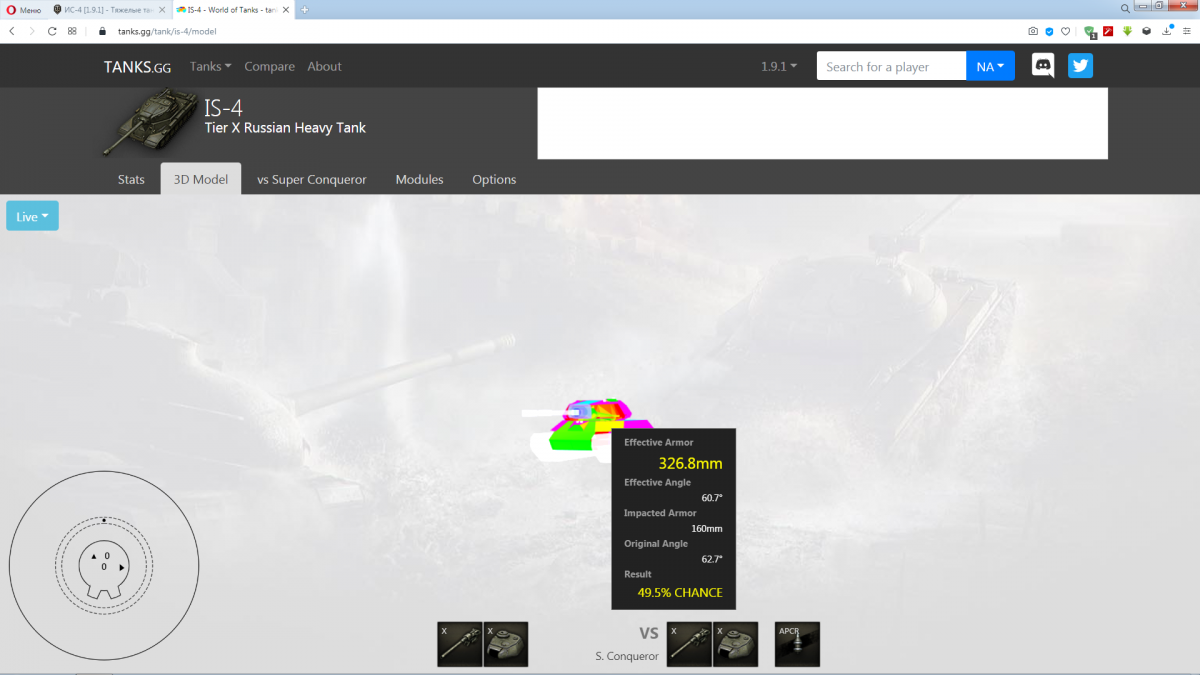The image size is (1200, 675).
Task: Select the IS-4 turret module icon
Action: point(506,644)
